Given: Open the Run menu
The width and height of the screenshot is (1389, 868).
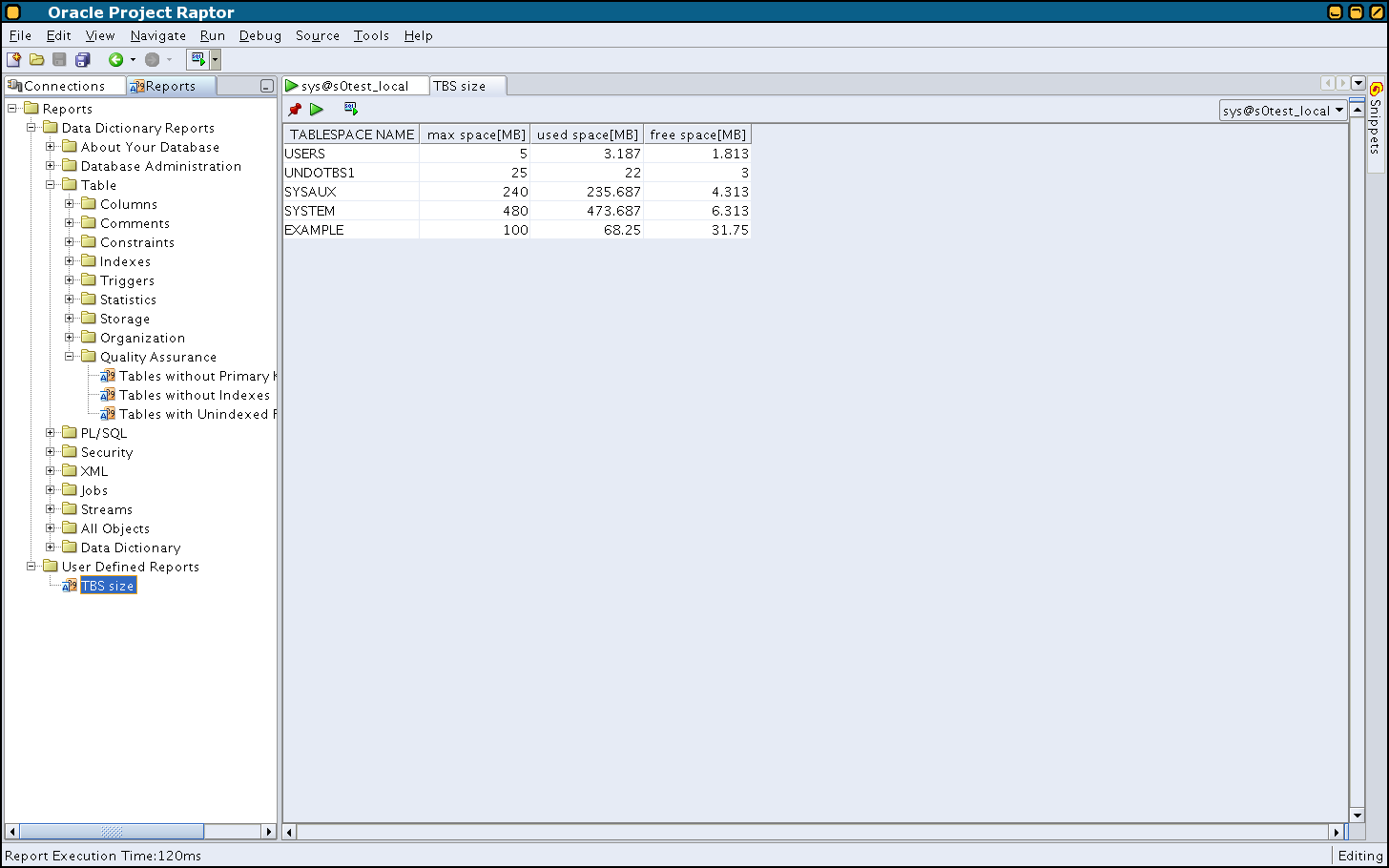Looking at the screenshot, I should pos(213,35).
